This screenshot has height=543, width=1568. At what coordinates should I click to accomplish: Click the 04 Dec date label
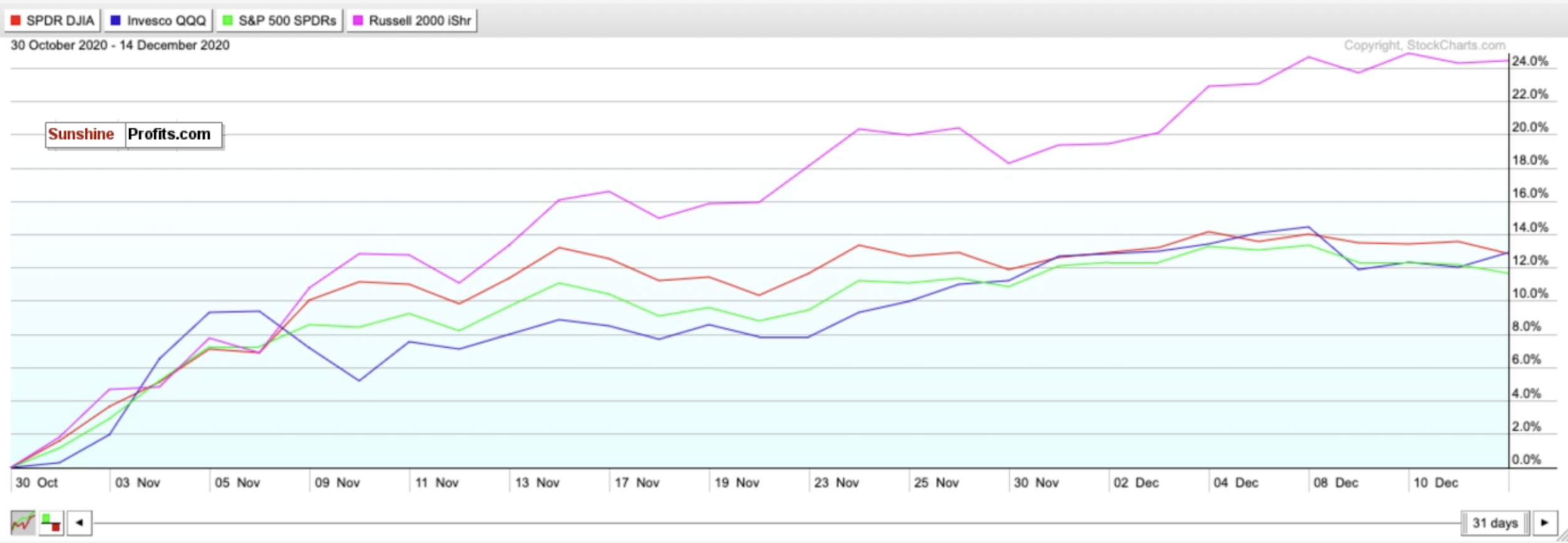coord(1236,483)
